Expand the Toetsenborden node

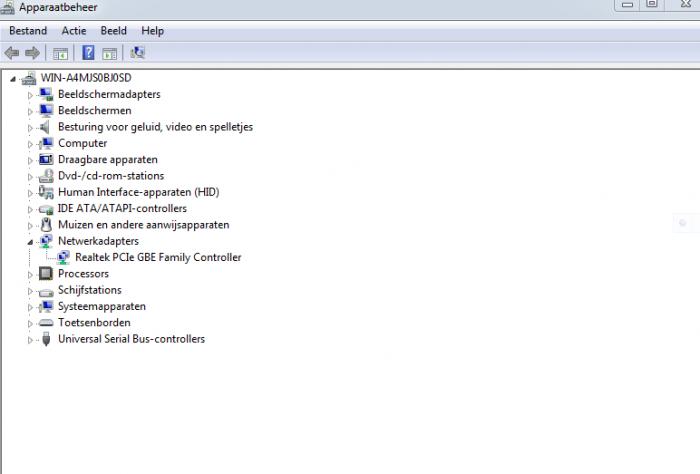[x=30, y=324]
